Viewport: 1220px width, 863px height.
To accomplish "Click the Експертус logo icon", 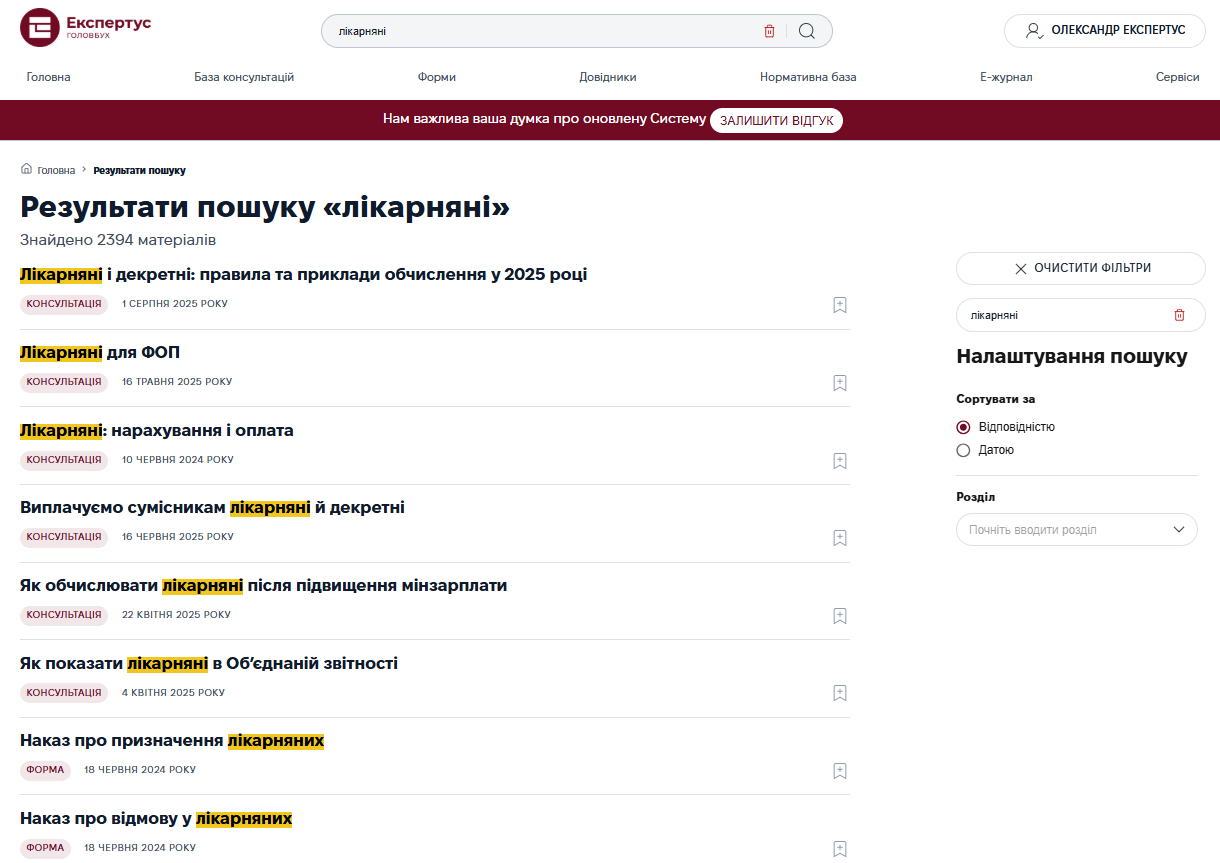I will point(40,28).
